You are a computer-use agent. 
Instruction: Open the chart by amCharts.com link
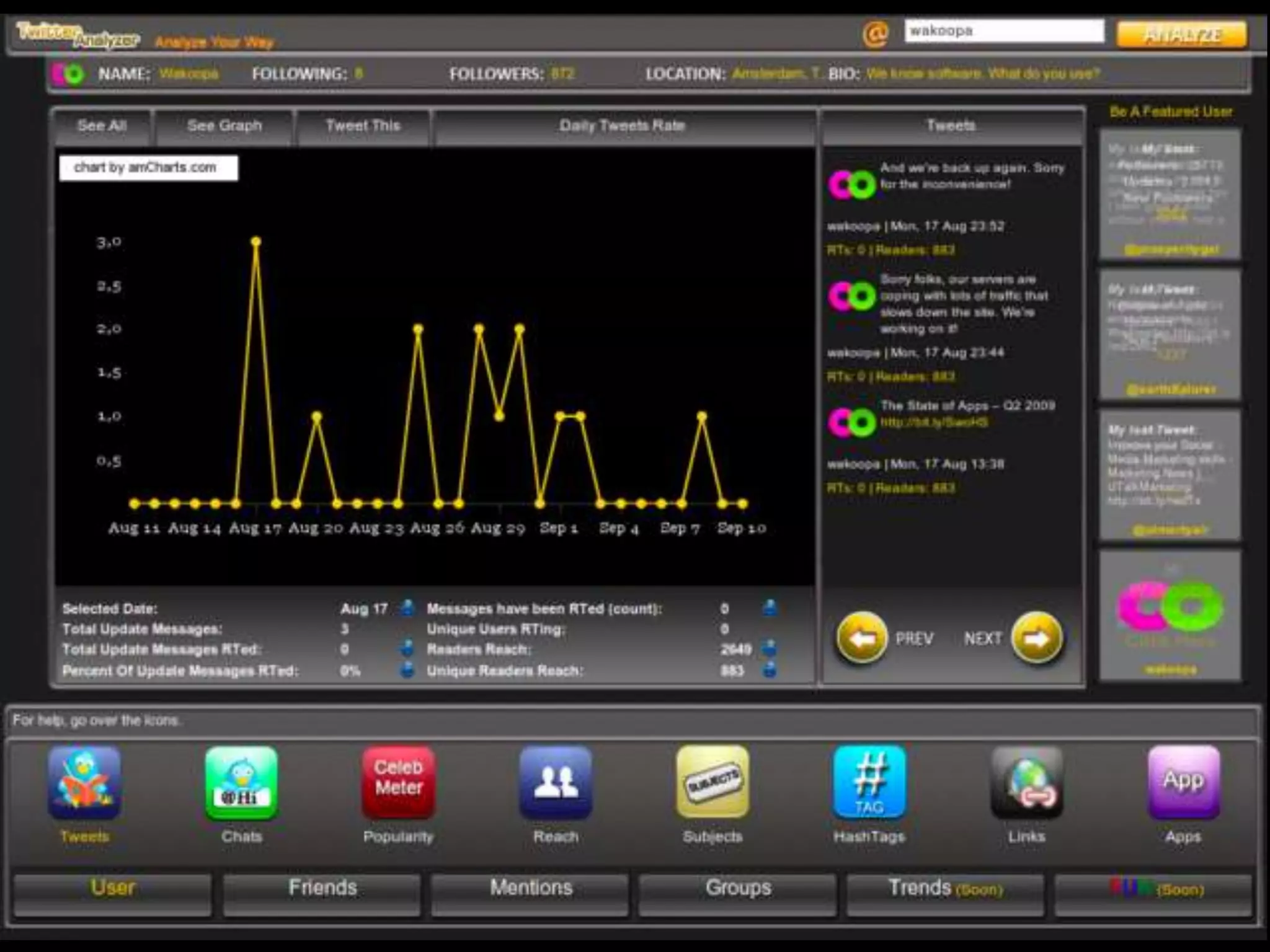click(148, 167)
